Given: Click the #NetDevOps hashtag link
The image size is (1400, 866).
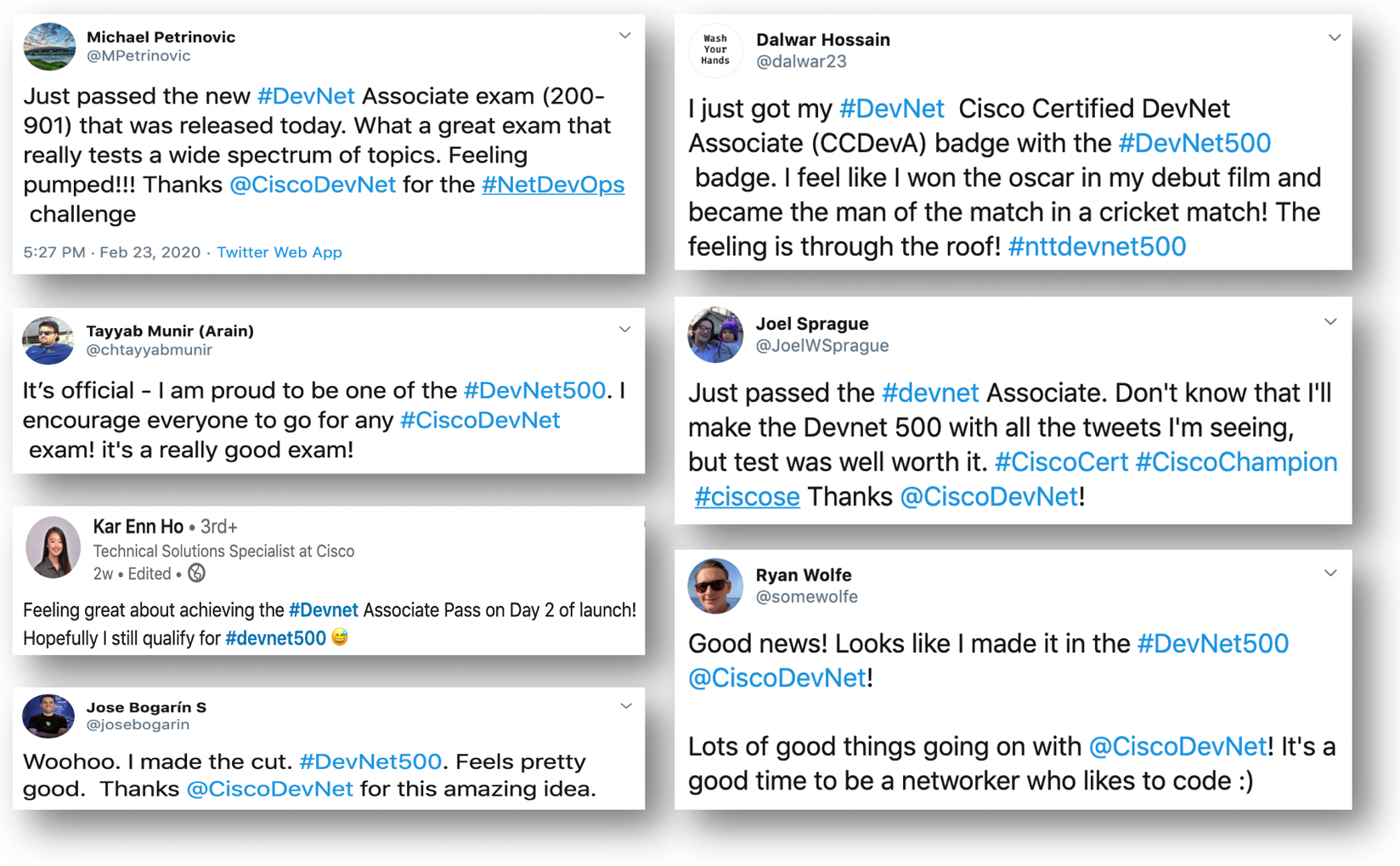Looking at the screenshot, I should click(x=553, y=184).
